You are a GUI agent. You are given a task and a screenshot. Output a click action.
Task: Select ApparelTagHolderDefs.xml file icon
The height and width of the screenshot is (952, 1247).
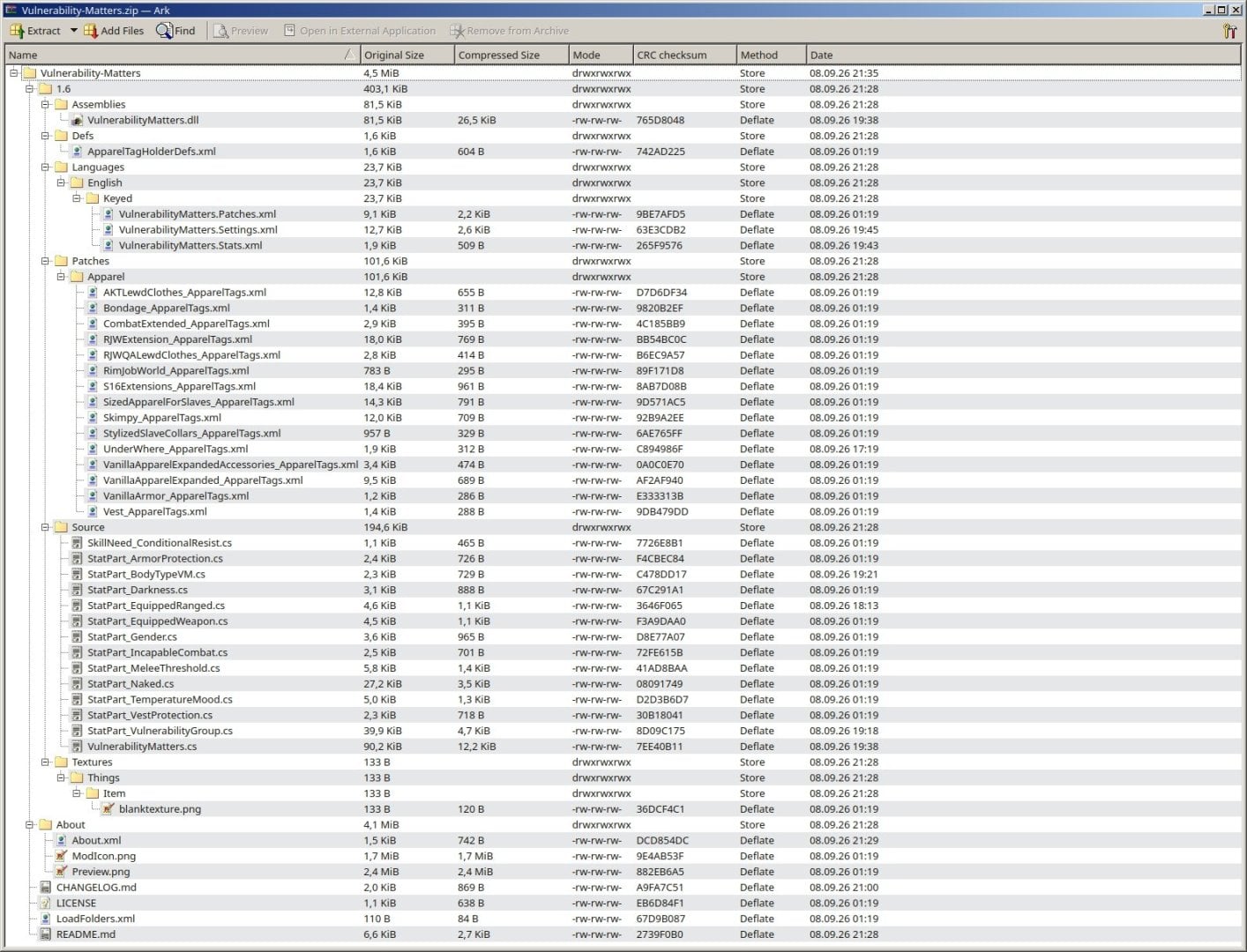point(77,152)
